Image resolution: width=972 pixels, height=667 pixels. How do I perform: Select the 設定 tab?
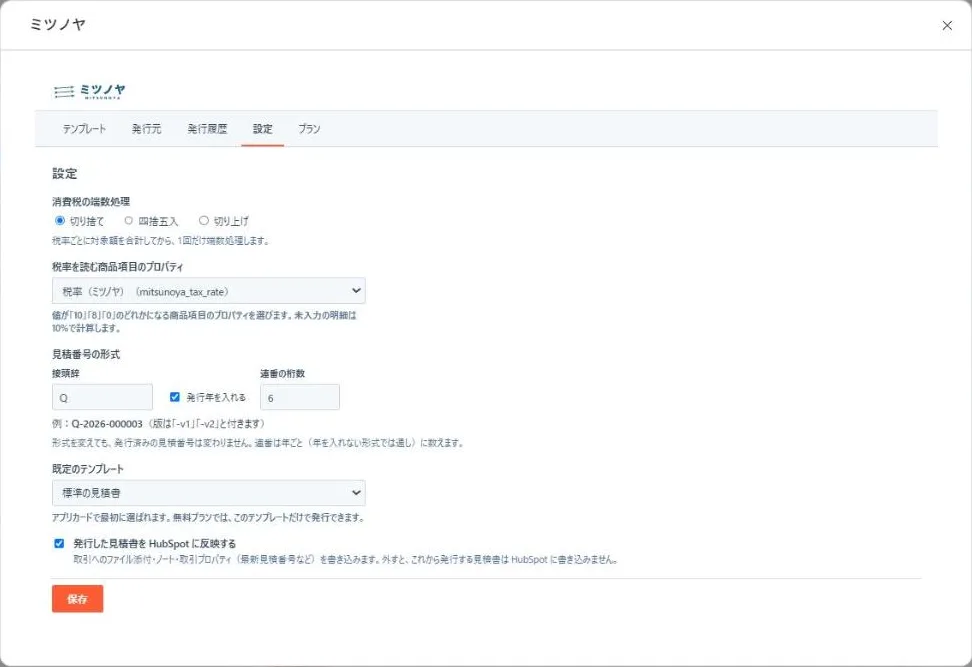pos(262,129)
